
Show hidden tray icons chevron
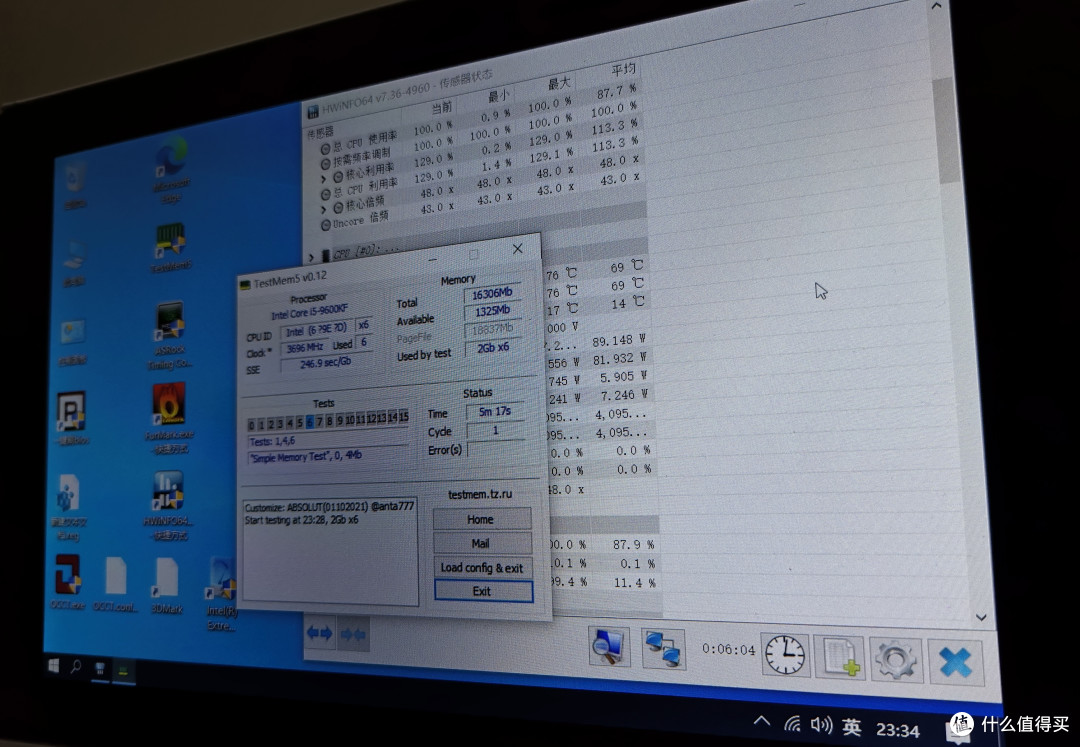[761, 721]
